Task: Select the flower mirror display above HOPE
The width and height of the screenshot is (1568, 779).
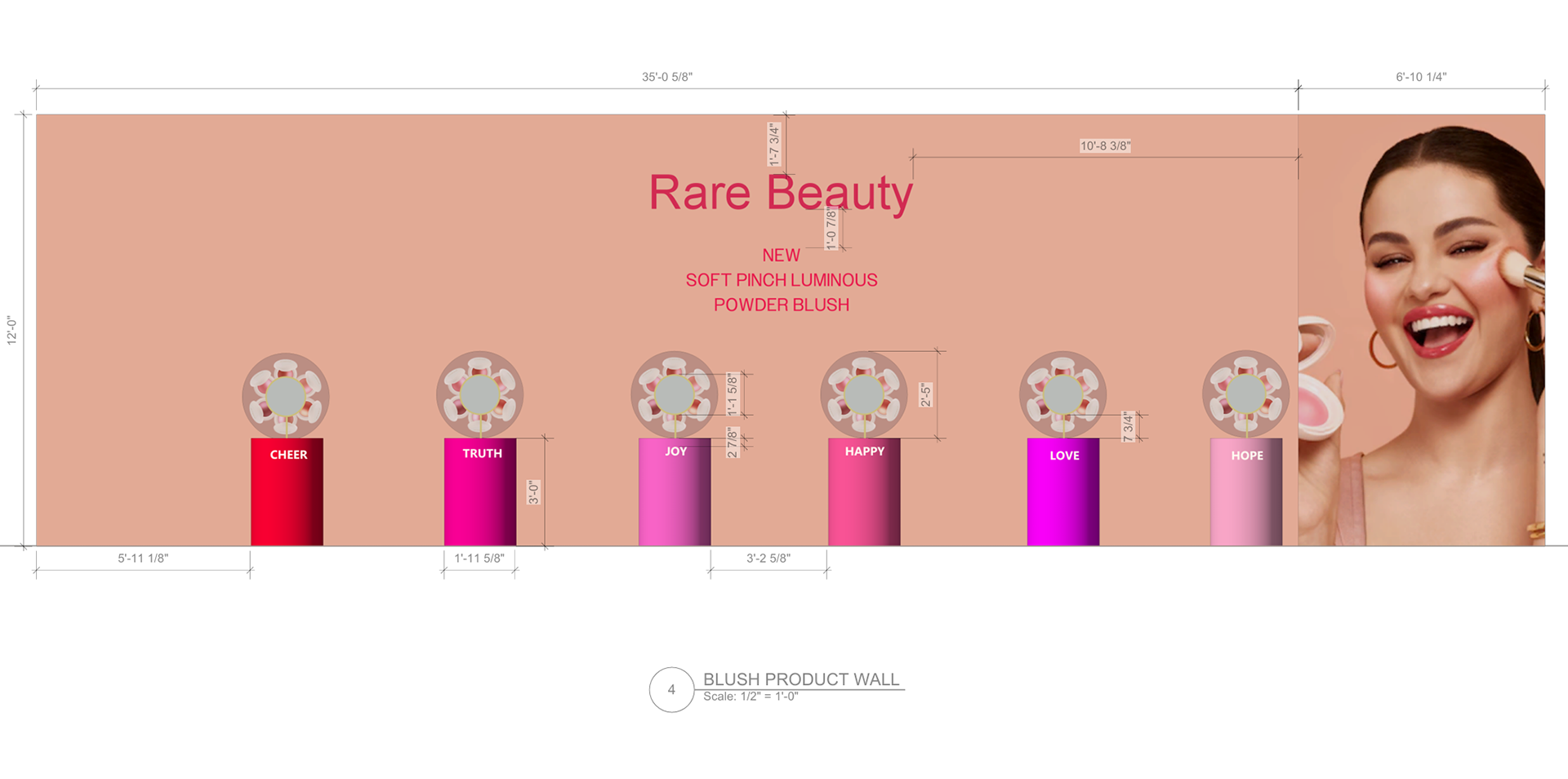Action: (x=1245, y=394)
